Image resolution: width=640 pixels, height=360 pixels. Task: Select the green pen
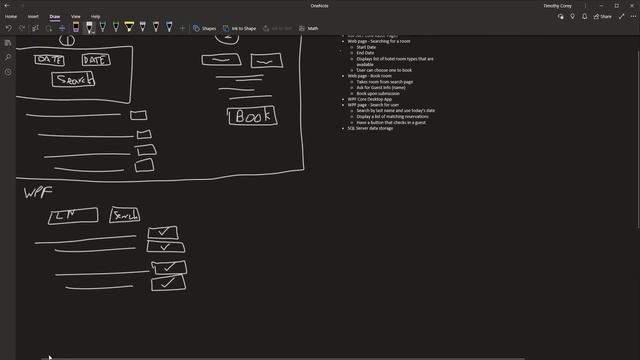point(116,28)
